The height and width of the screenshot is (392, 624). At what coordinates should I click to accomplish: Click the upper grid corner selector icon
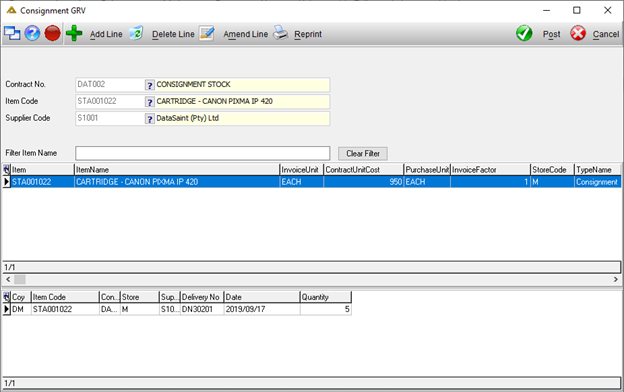click(x=6, y=170)
